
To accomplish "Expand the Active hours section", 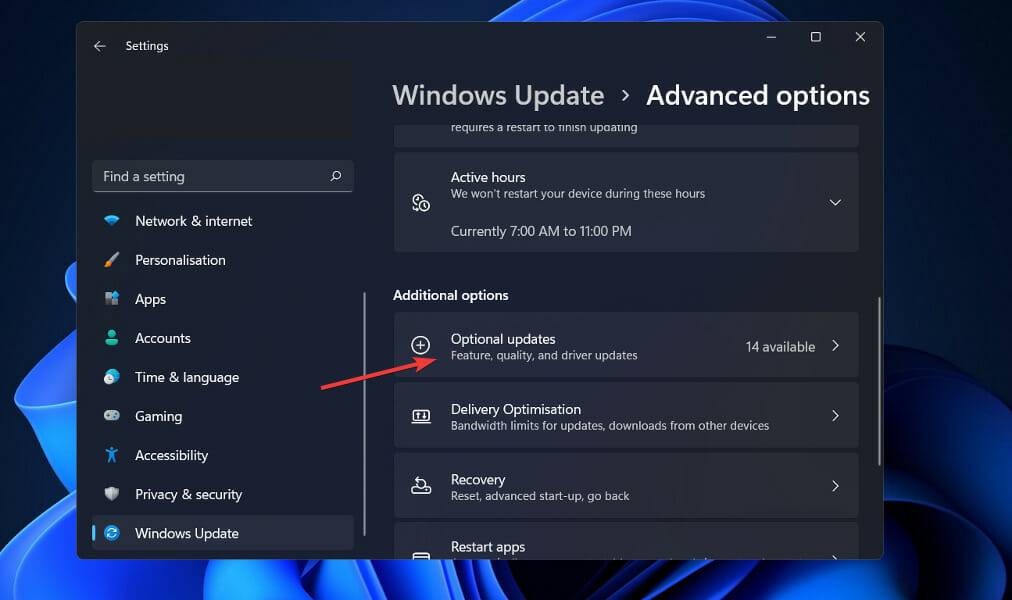I will tap(835, 202).
